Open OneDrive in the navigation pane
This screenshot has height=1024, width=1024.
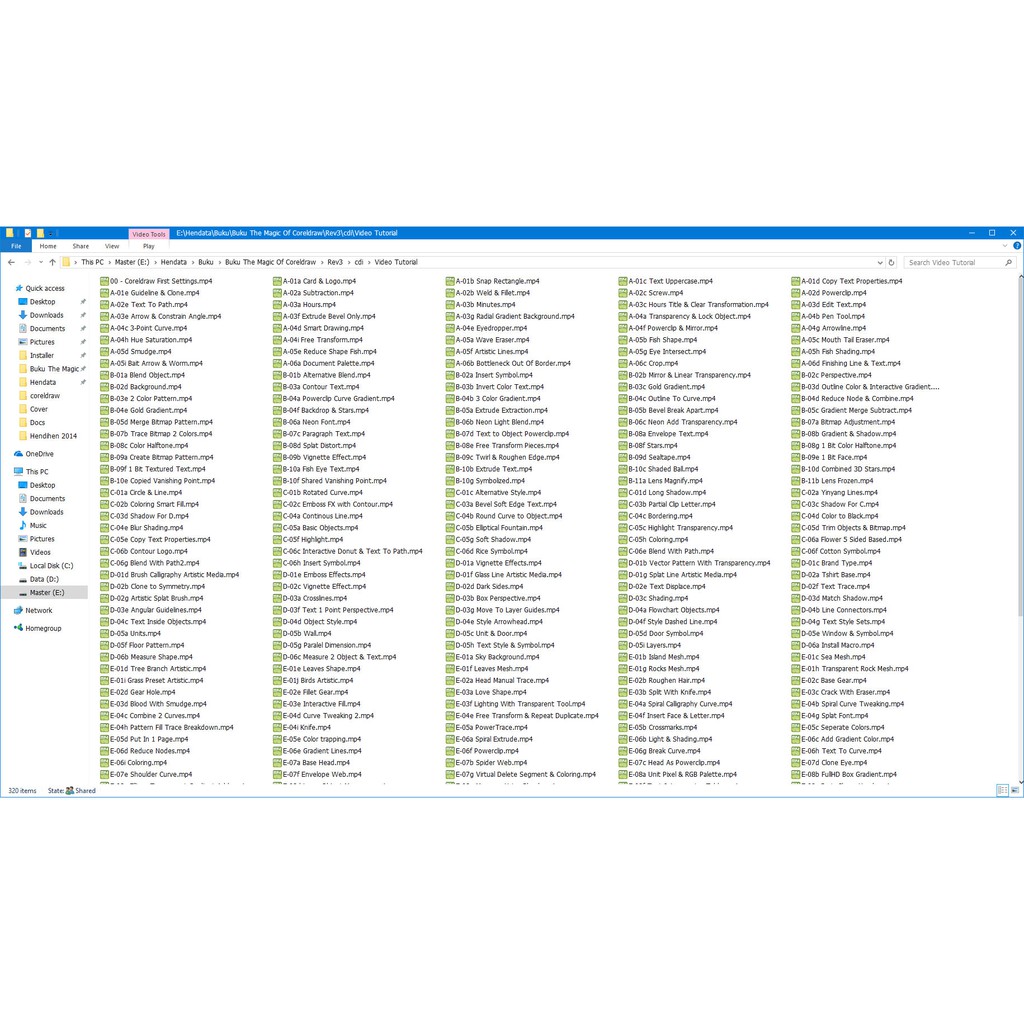click(39, 454)
